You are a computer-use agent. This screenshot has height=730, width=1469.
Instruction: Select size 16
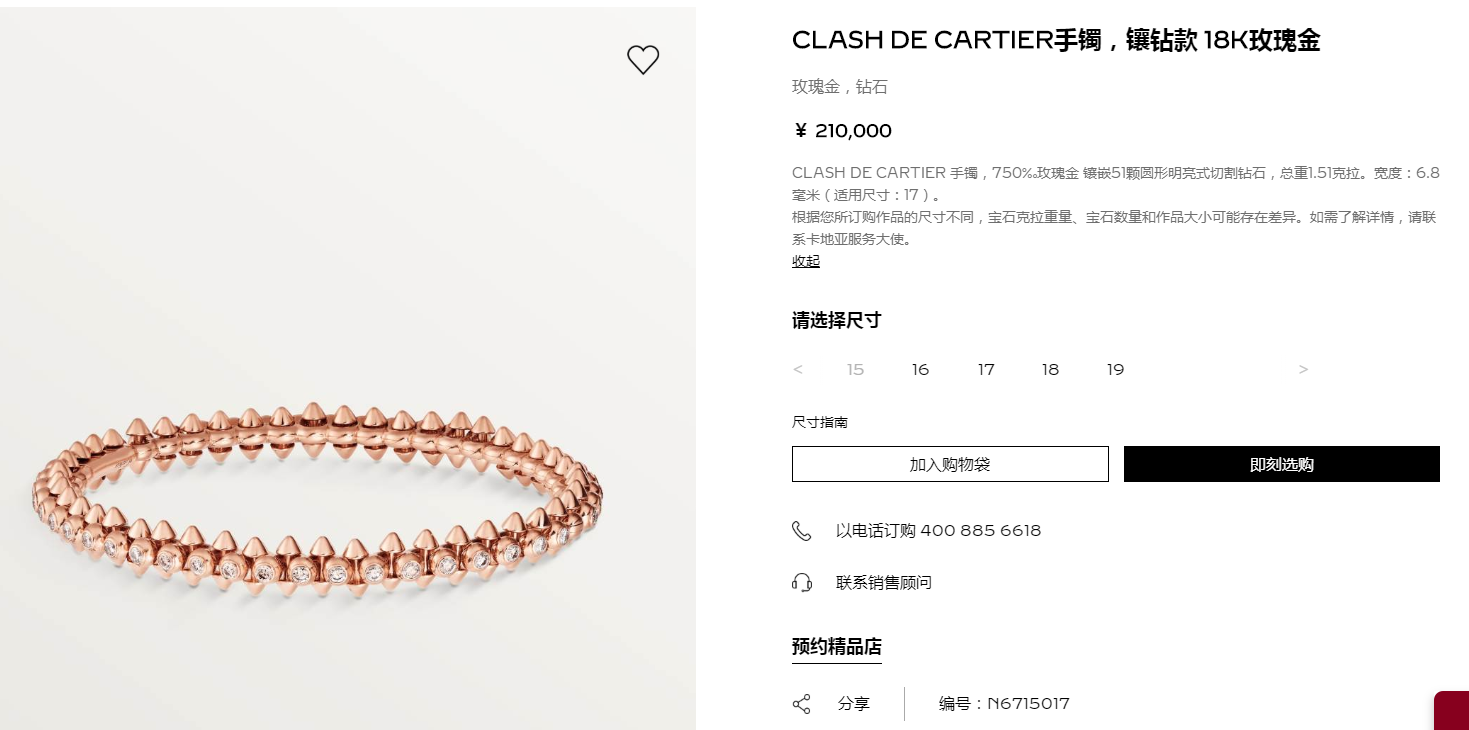pos(920,370)
